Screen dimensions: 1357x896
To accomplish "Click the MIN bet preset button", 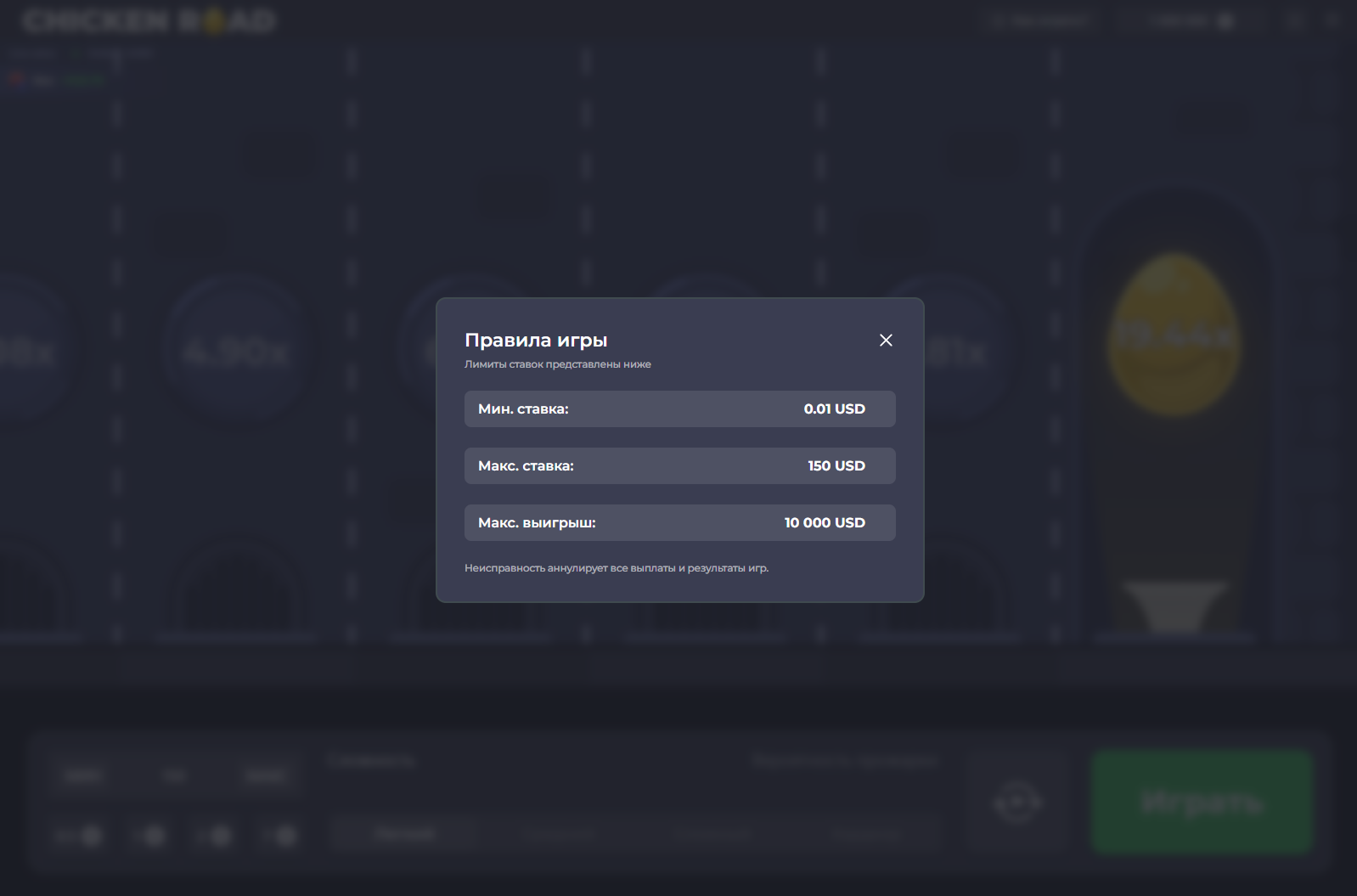I will pyautogui.click(x=83, y=775).
